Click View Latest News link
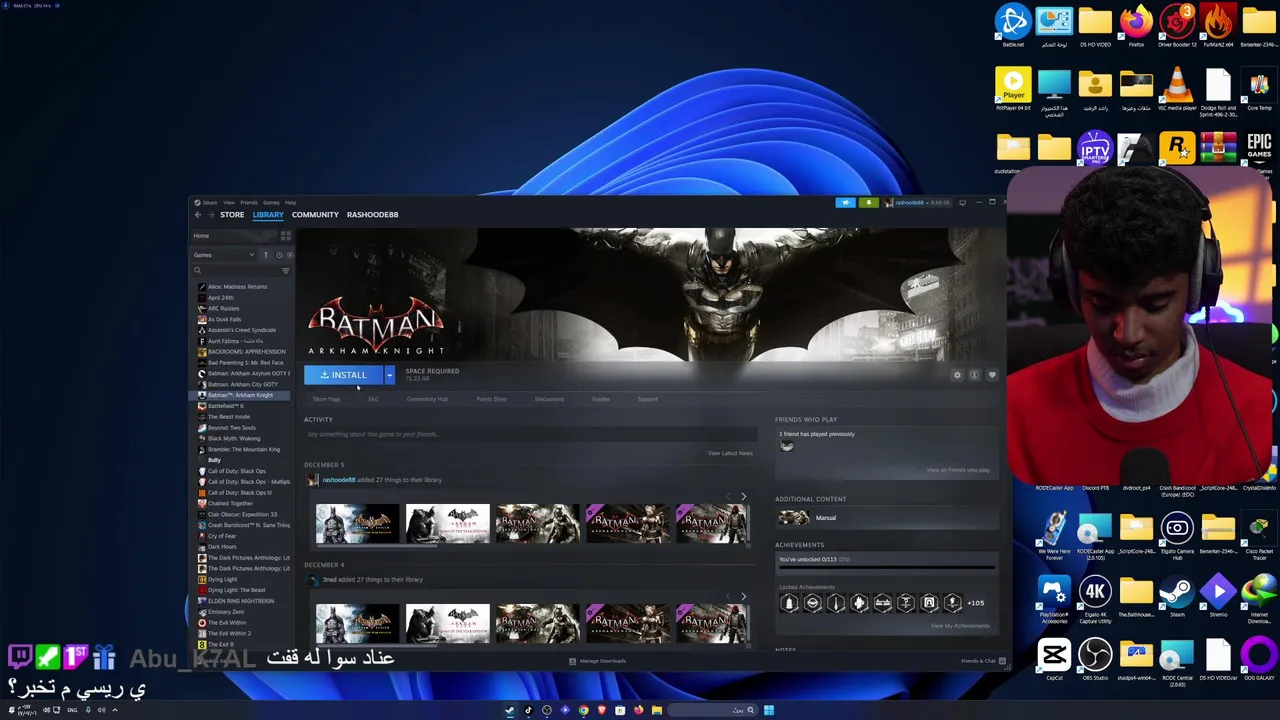Image resolution: width=1280 pixels, height=720 pixels. (730, 453)
